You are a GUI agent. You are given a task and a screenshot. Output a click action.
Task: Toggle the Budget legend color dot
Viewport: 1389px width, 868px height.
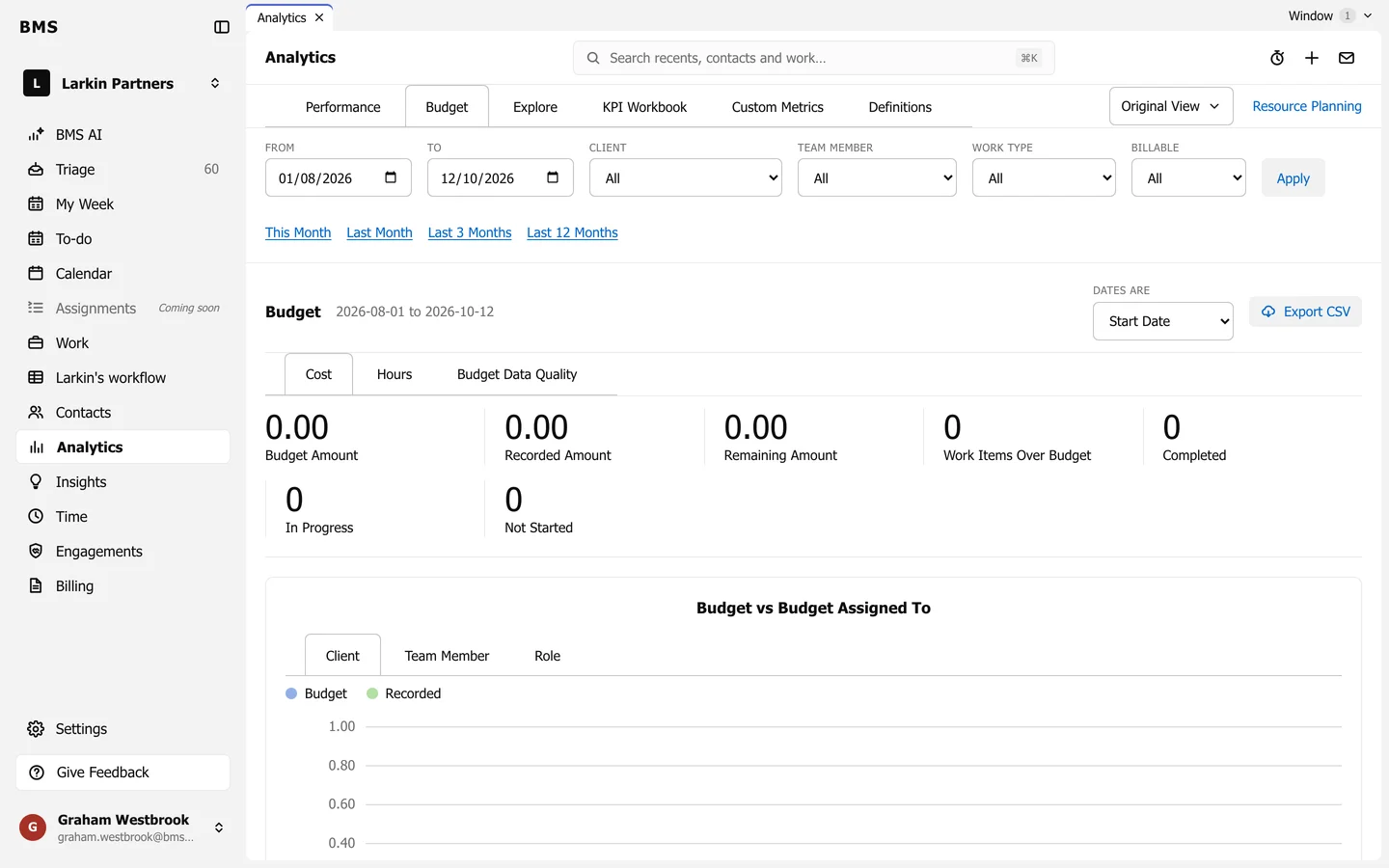tap(291, 693)
